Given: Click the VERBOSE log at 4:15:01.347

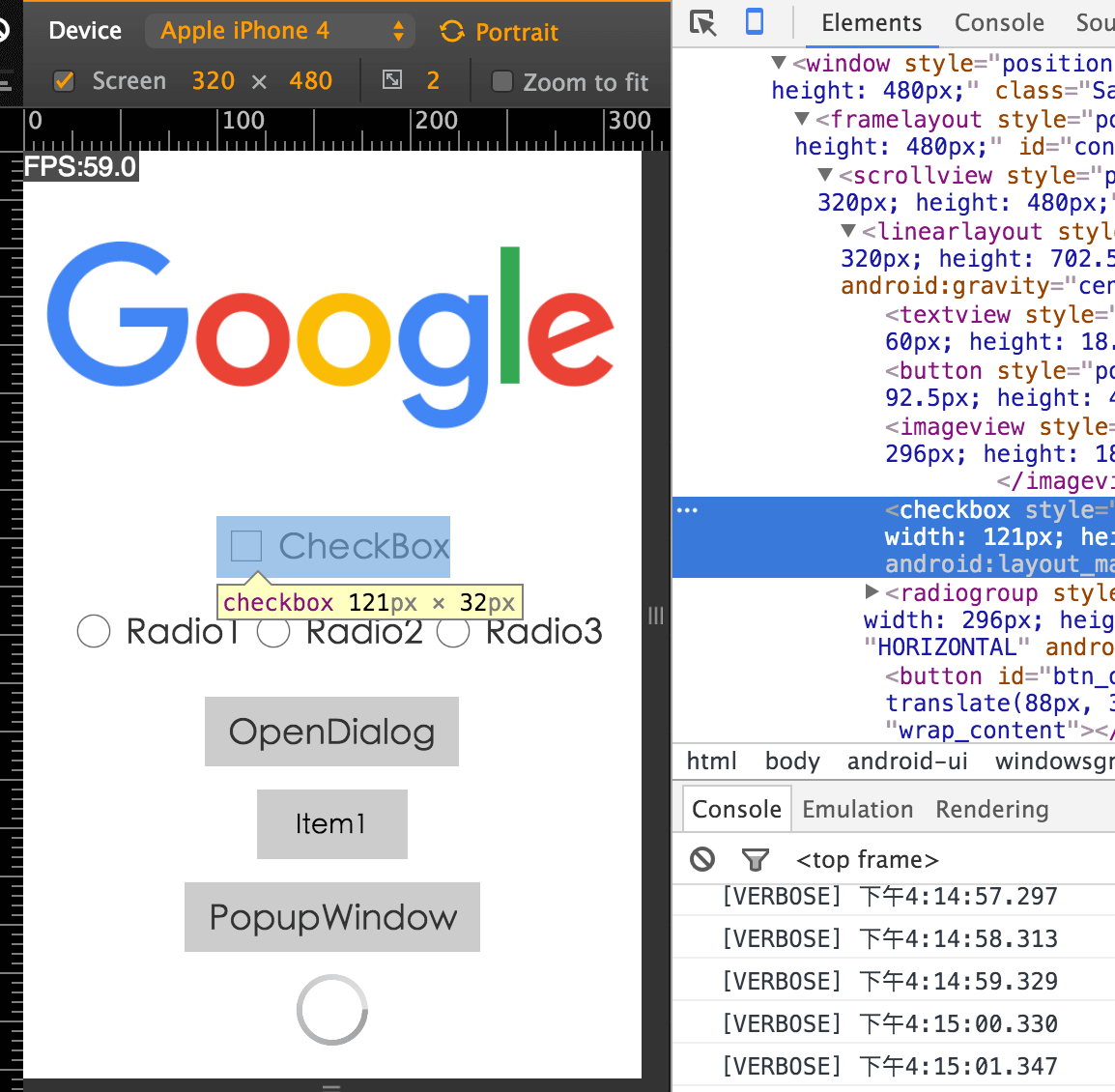Looking at the screenshot, I should pyautogui.click(x=890, y=1067).
